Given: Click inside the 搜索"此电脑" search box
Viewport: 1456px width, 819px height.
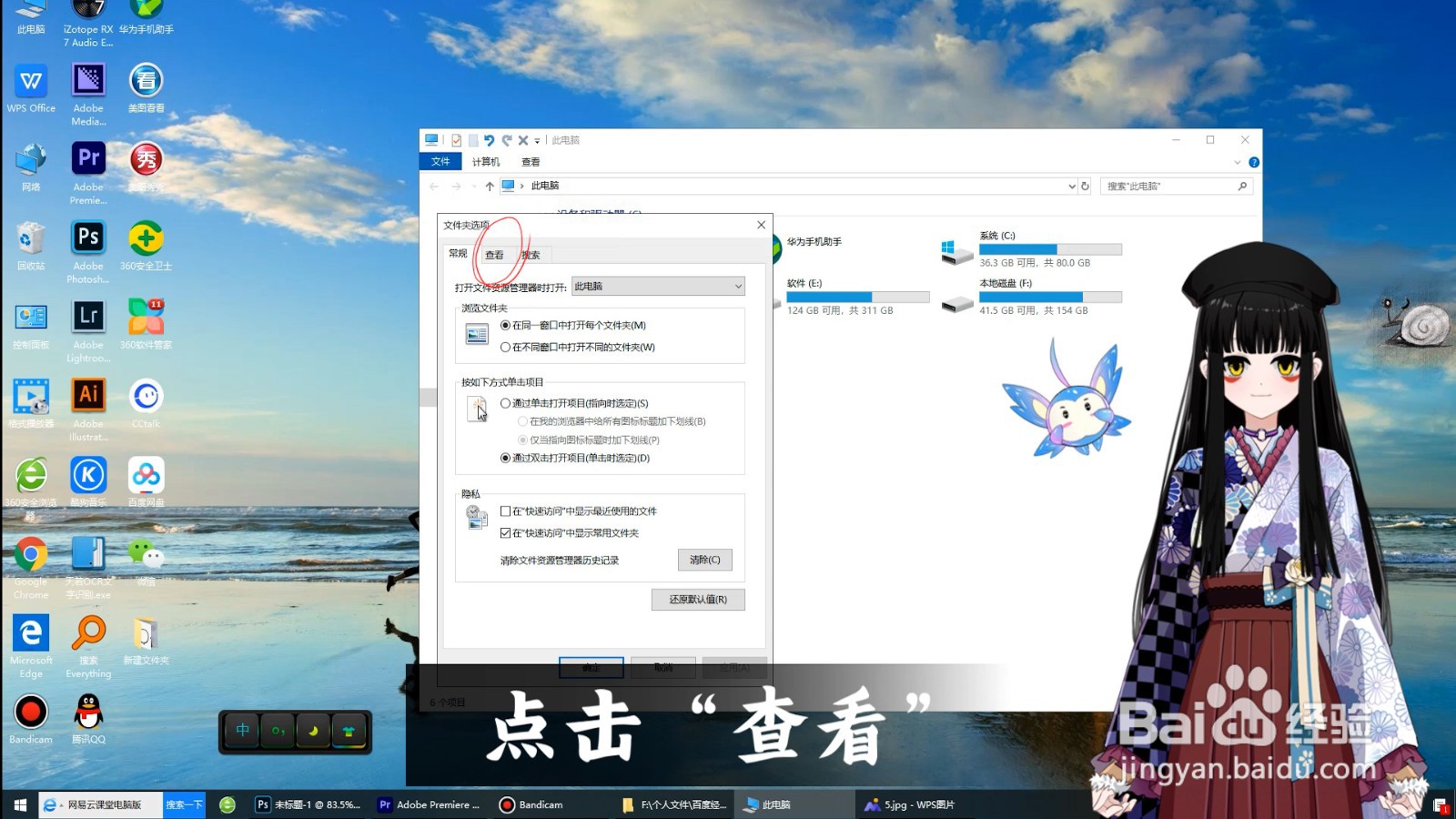Looking at the screenshot, I should pyautogui.click(x=1165, y=186).
